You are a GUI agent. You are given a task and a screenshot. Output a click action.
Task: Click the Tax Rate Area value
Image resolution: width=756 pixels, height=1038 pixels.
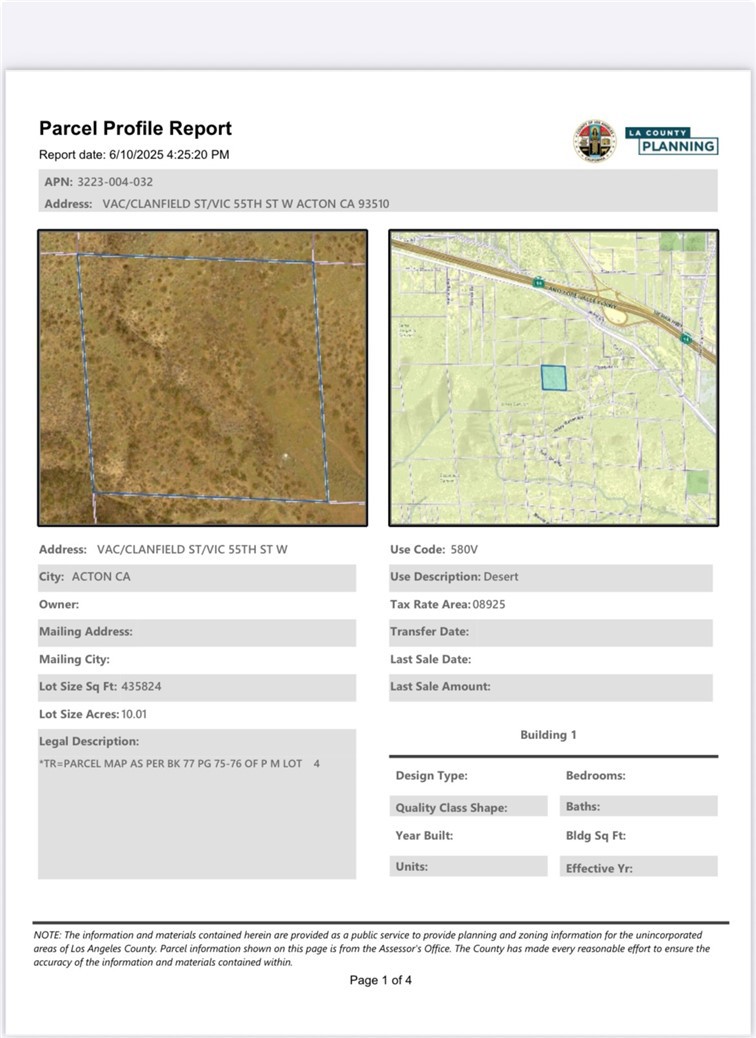pos(489,605)
